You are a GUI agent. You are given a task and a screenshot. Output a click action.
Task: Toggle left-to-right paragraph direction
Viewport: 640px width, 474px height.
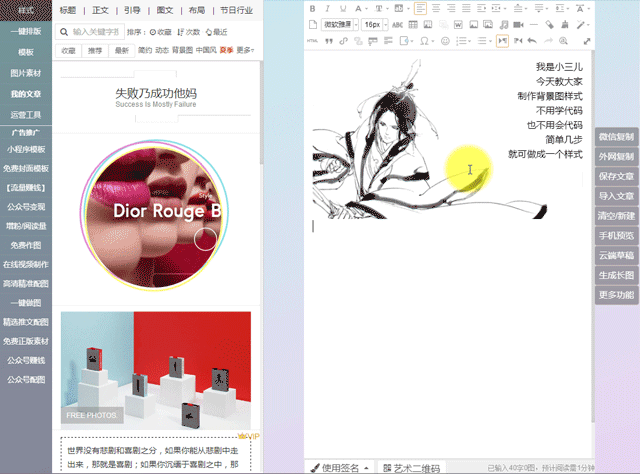tap(502, 41)
